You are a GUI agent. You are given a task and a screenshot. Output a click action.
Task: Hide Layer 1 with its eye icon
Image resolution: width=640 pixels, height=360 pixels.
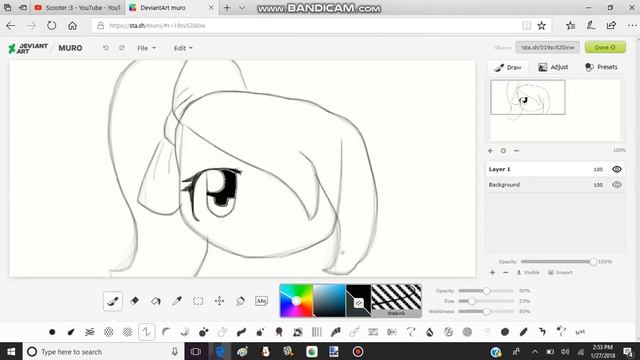(617, 169)
